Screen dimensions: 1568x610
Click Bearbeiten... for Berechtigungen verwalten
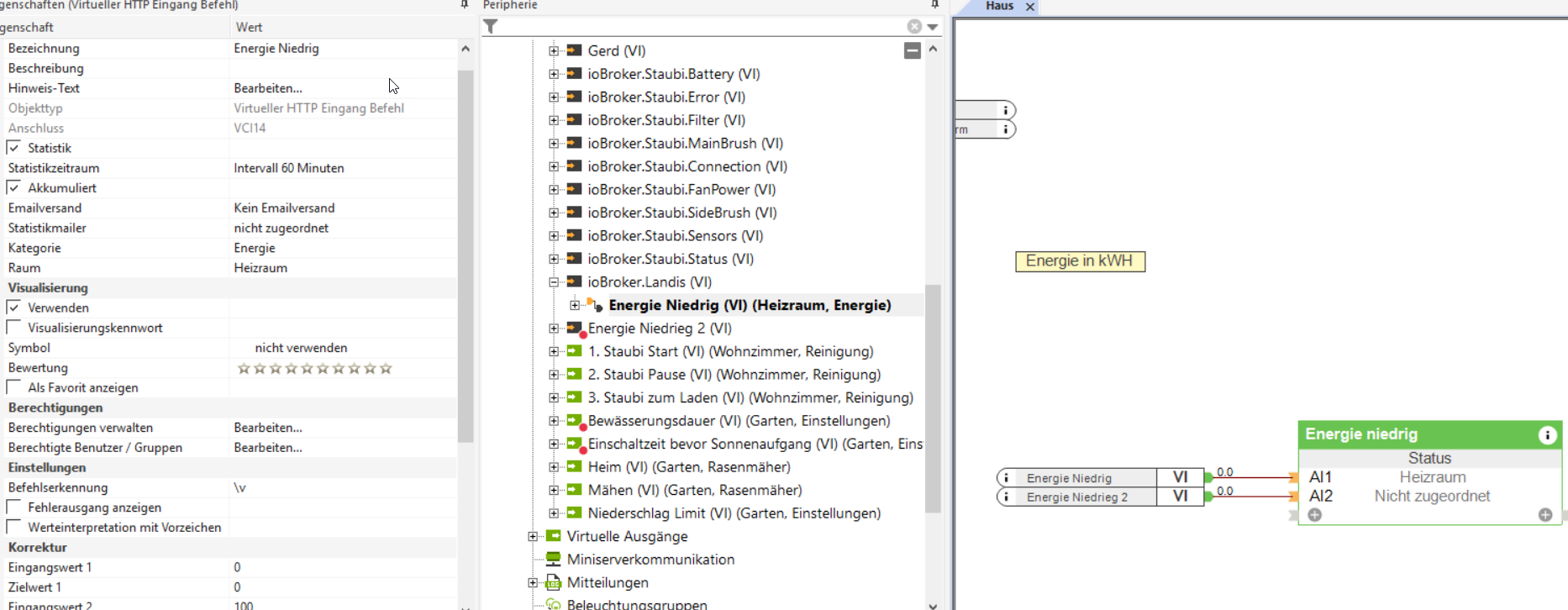268,428
